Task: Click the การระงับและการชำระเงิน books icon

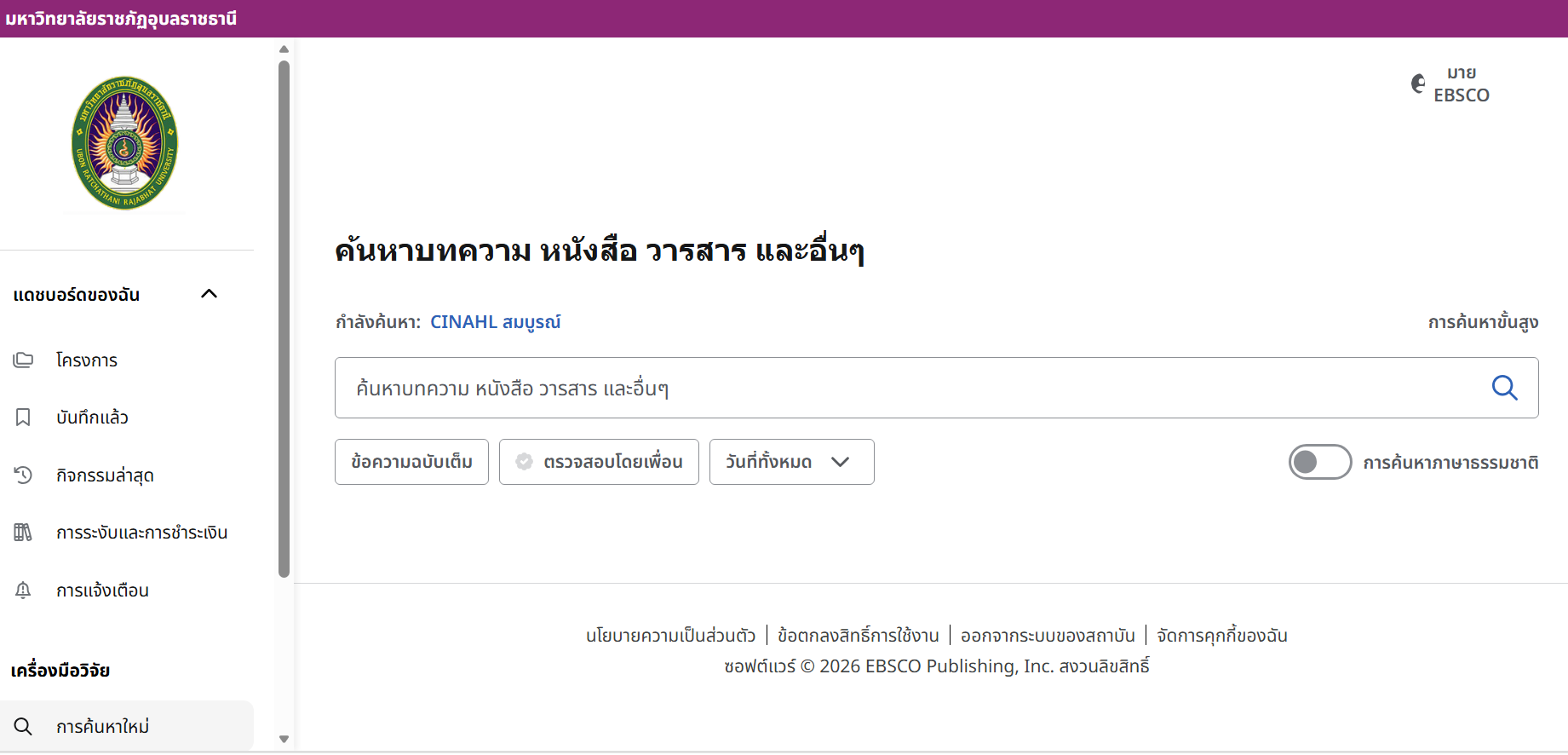Action: click(x=23, y=532)
